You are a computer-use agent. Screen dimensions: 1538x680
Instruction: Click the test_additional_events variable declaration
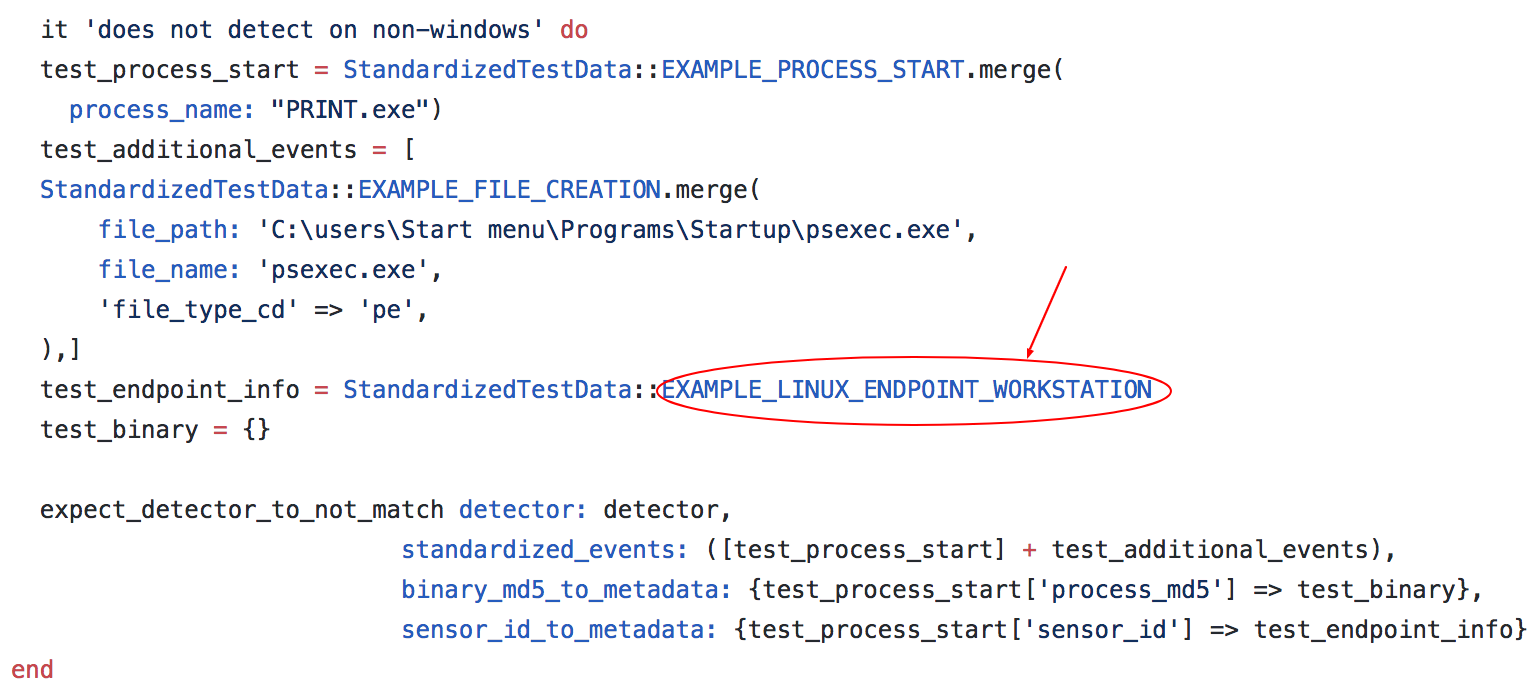click(198, 150)
